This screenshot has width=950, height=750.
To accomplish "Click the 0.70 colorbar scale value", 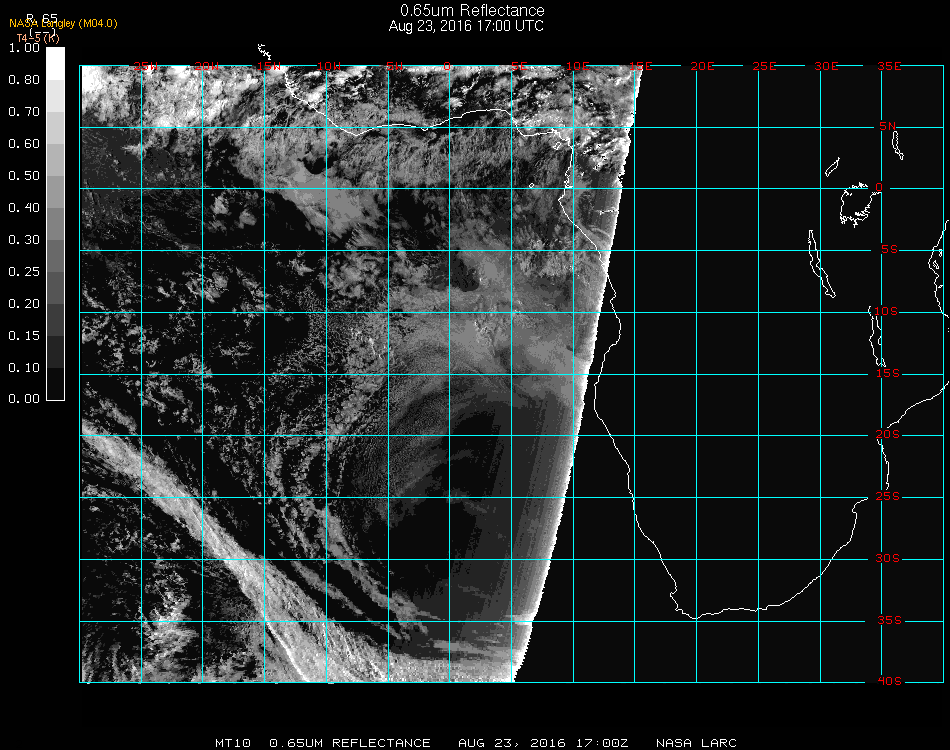I will click(24, 112).
